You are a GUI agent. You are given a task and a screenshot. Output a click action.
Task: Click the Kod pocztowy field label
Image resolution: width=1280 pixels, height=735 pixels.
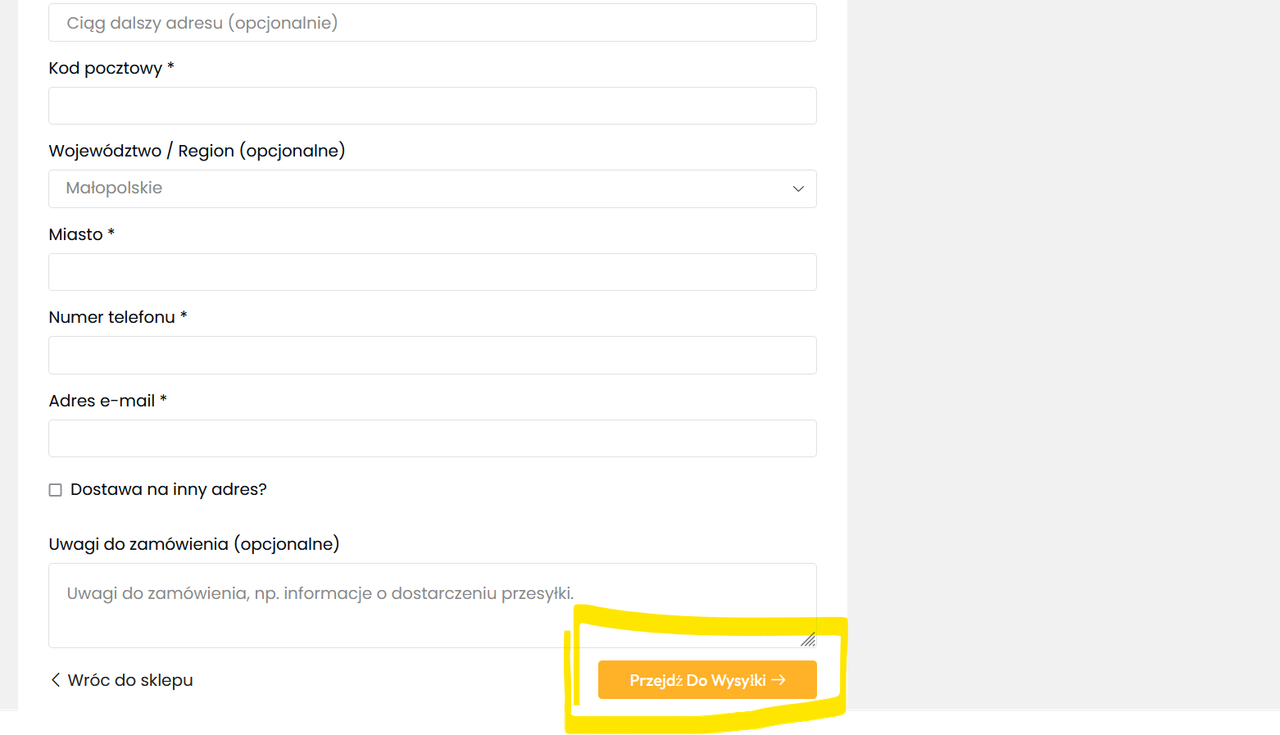coord(111,68)
